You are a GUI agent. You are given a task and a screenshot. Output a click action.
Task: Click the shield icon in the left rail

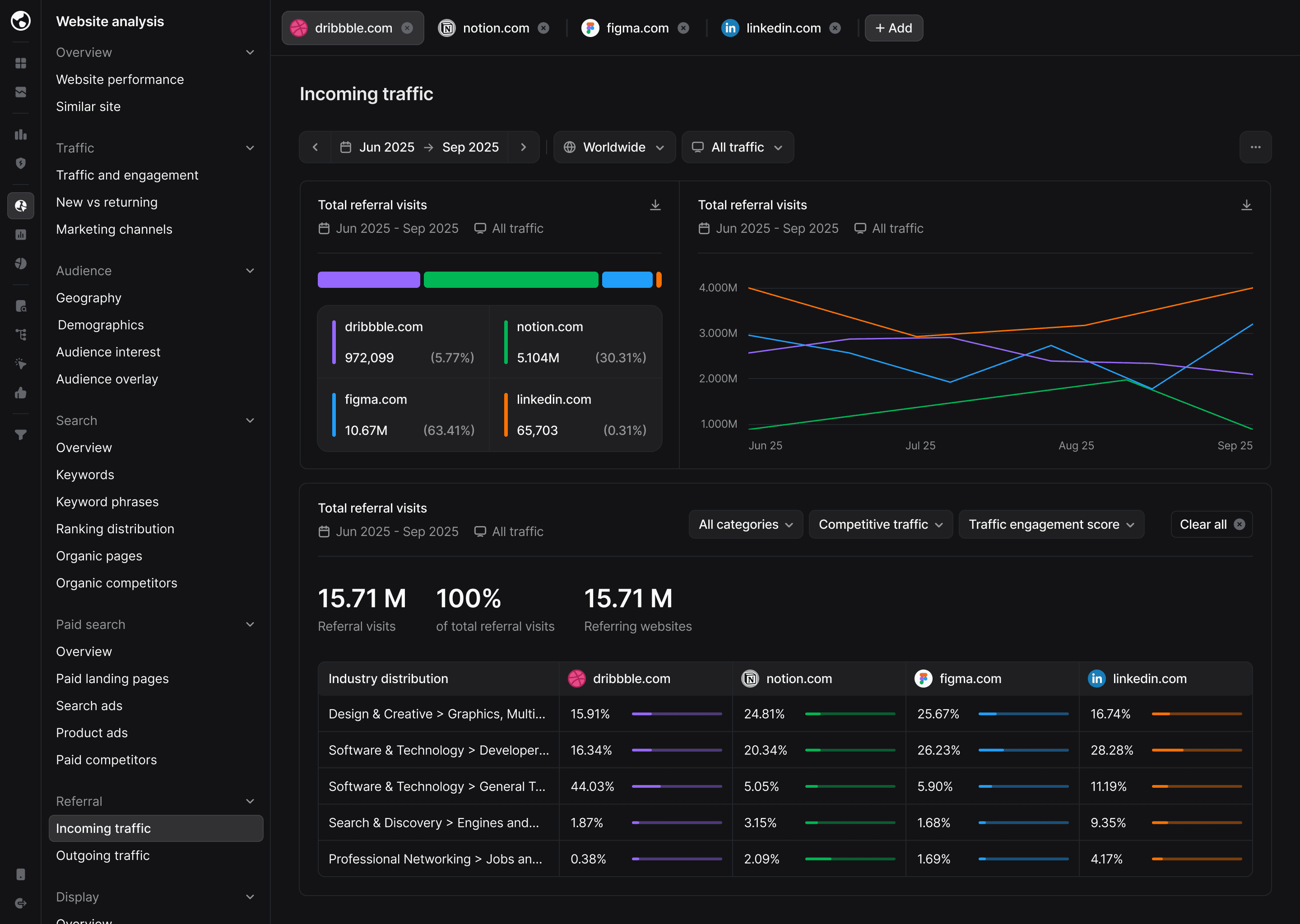[x=20, y=163]
